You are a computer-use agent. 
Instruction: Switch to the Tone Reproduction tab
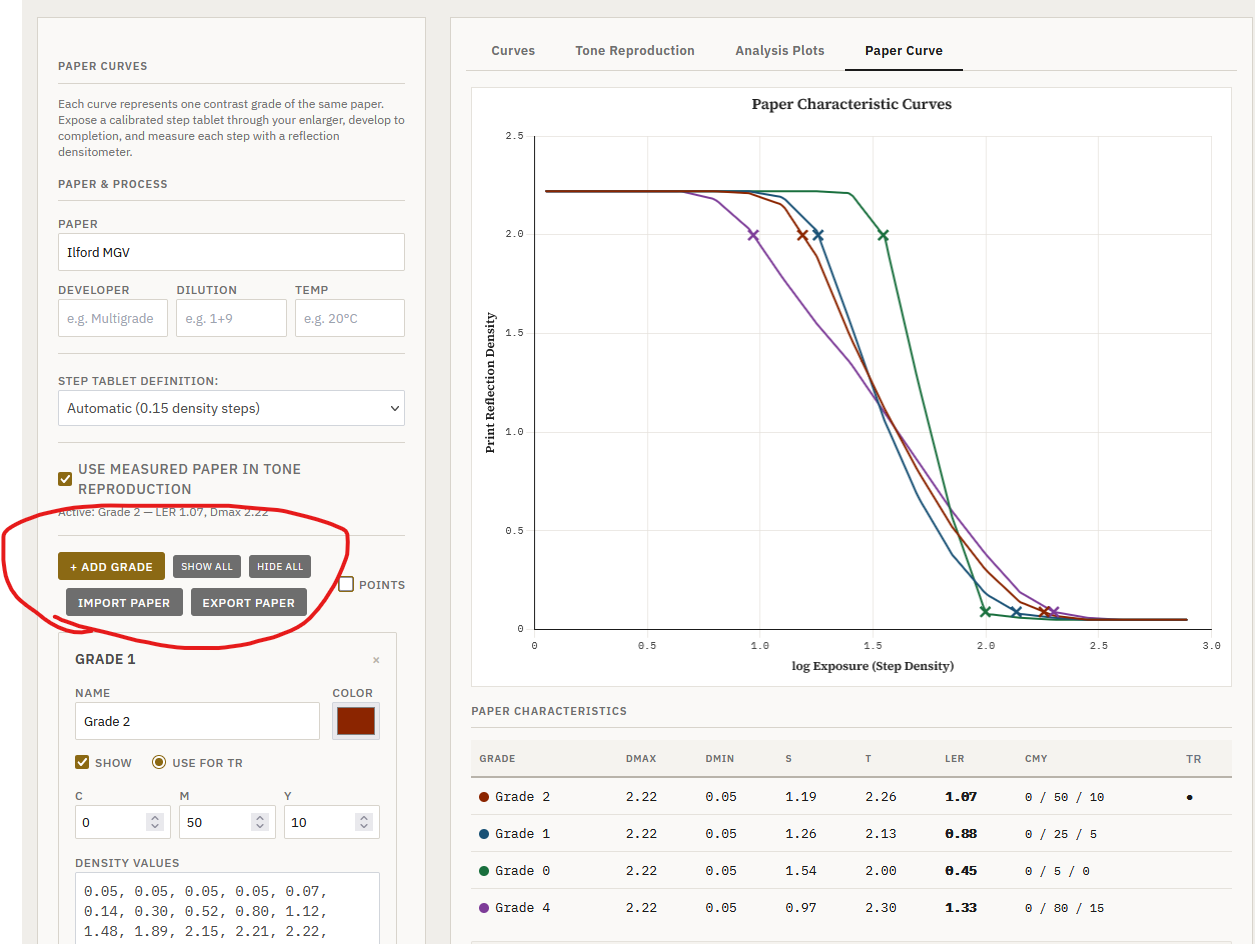pos(634,51)
